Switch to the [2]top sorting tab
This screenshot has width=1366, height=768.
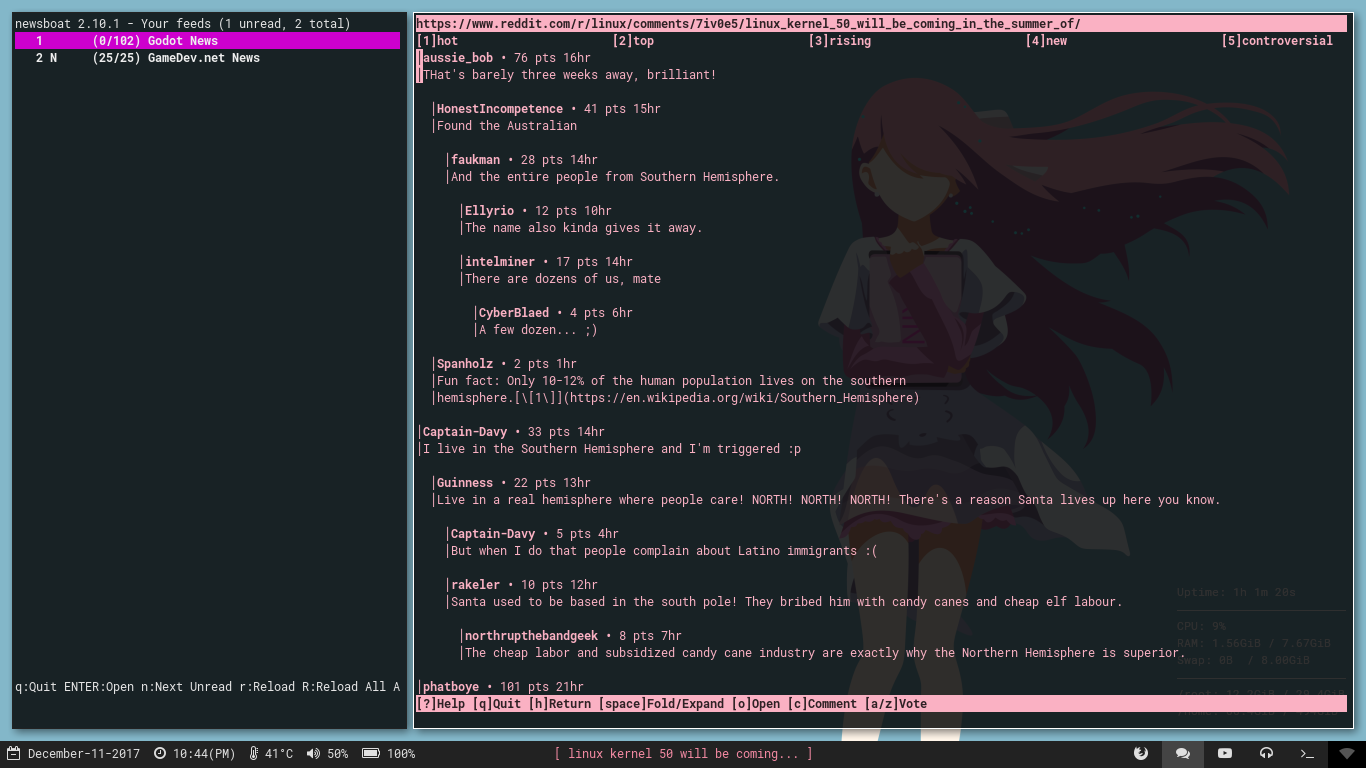633,41
